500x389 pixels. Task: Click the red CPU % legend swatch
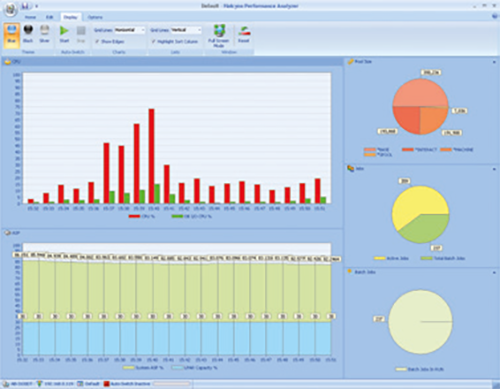[134, 216]
